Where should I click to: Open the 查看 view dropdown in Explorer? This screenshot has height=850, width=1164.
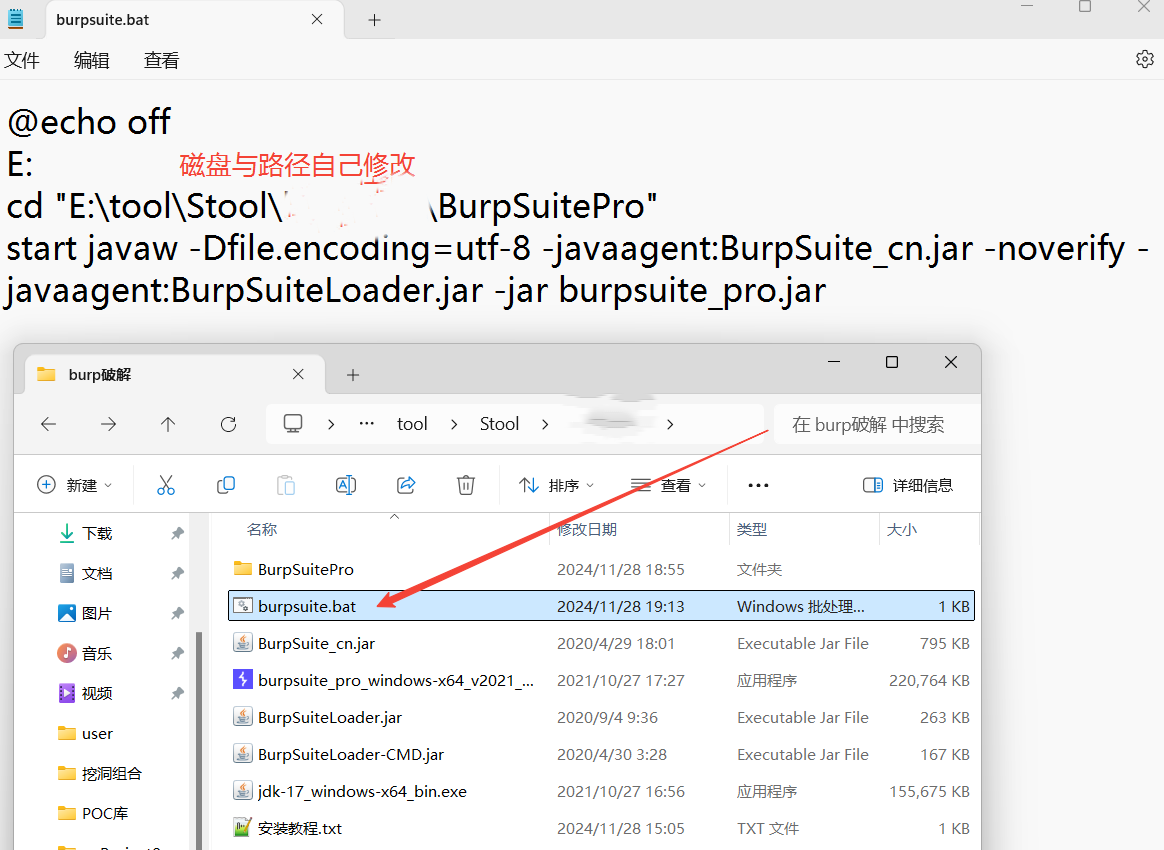coord(669,485)
